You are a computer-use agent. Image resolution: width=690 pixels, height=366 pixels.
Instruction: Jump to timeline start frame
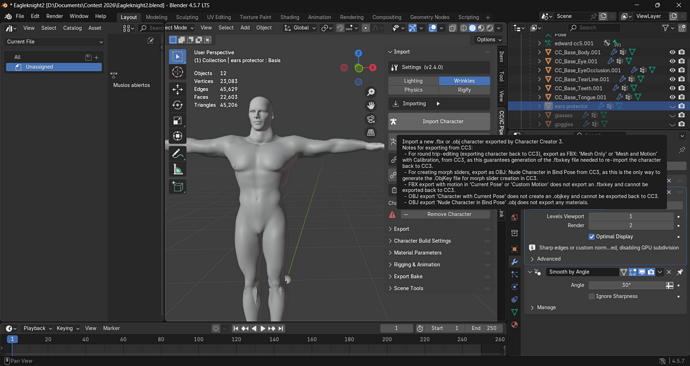click(x=236, y=328)
